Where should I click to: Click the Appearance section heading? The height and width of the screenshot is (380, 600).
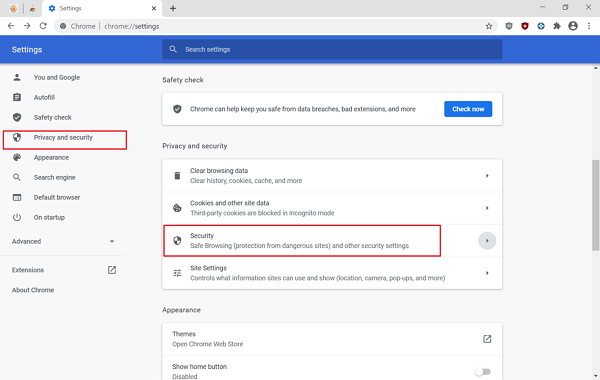(181, 310)
